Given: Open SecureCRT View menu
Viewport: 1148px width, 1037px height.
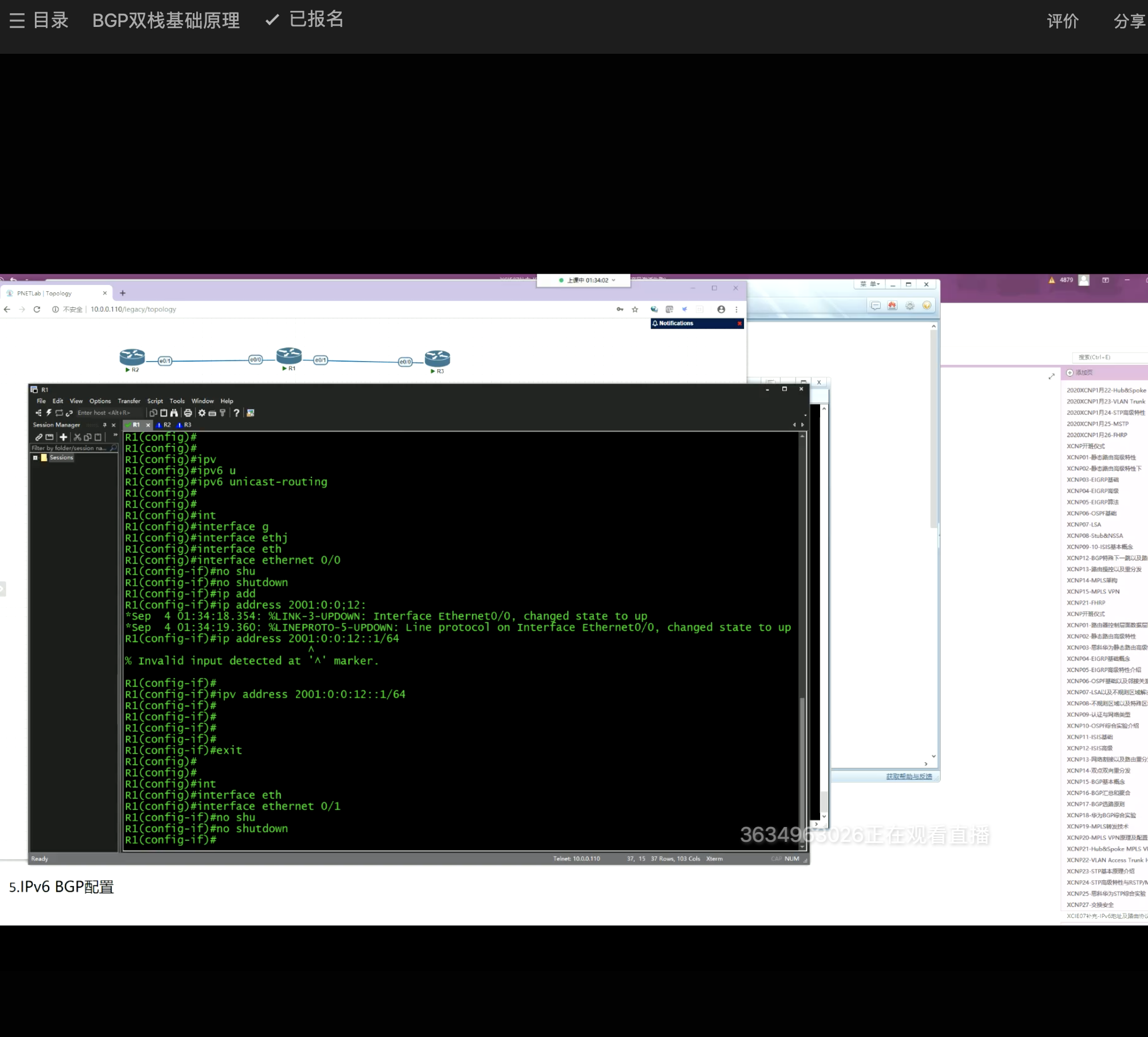Looking at the screenshot, I should [x=76, y=401].
